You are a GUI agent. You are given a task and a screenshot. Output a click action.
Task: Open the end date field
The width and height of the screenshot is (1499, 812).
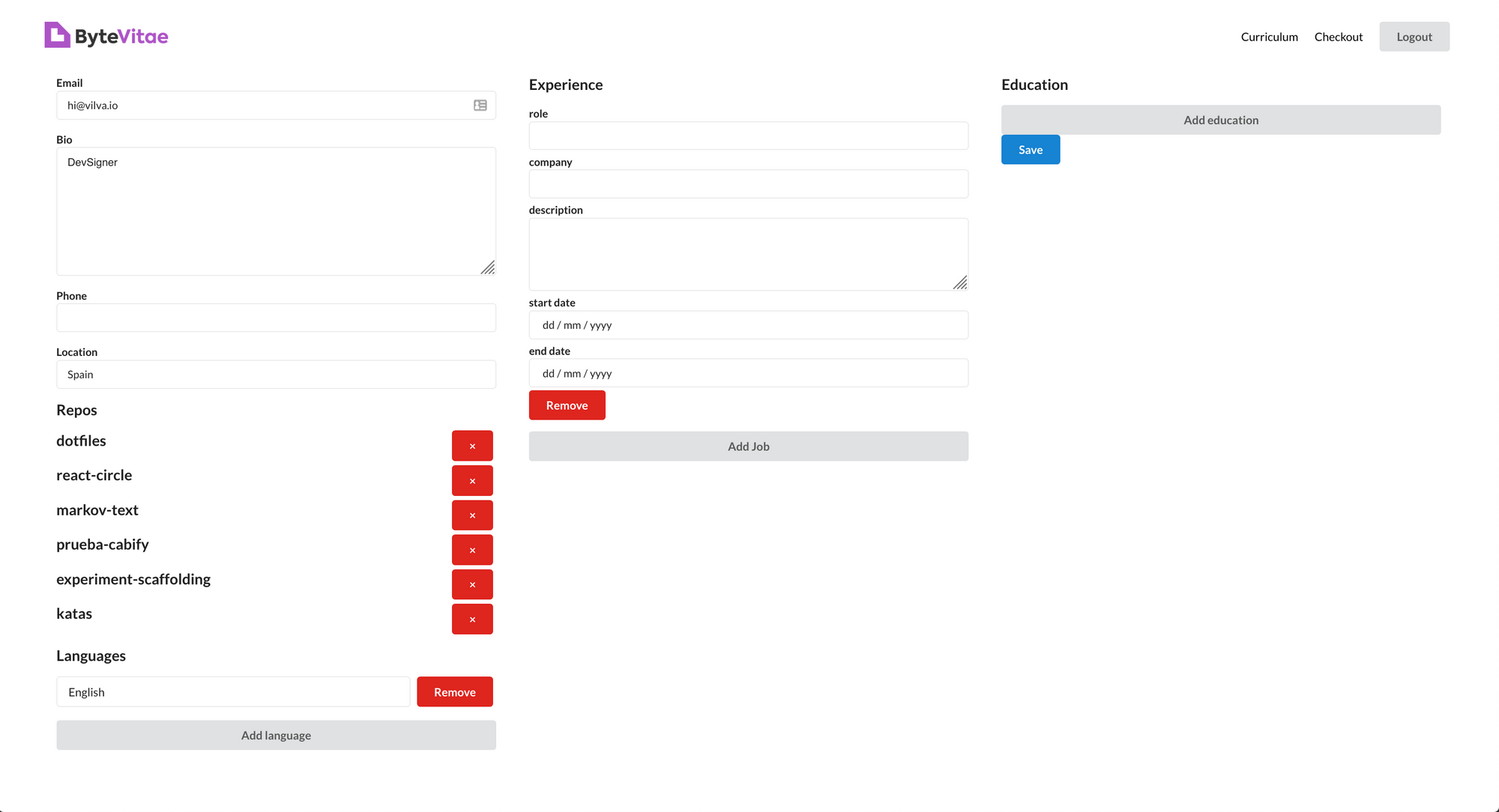[x=748, y=373]
